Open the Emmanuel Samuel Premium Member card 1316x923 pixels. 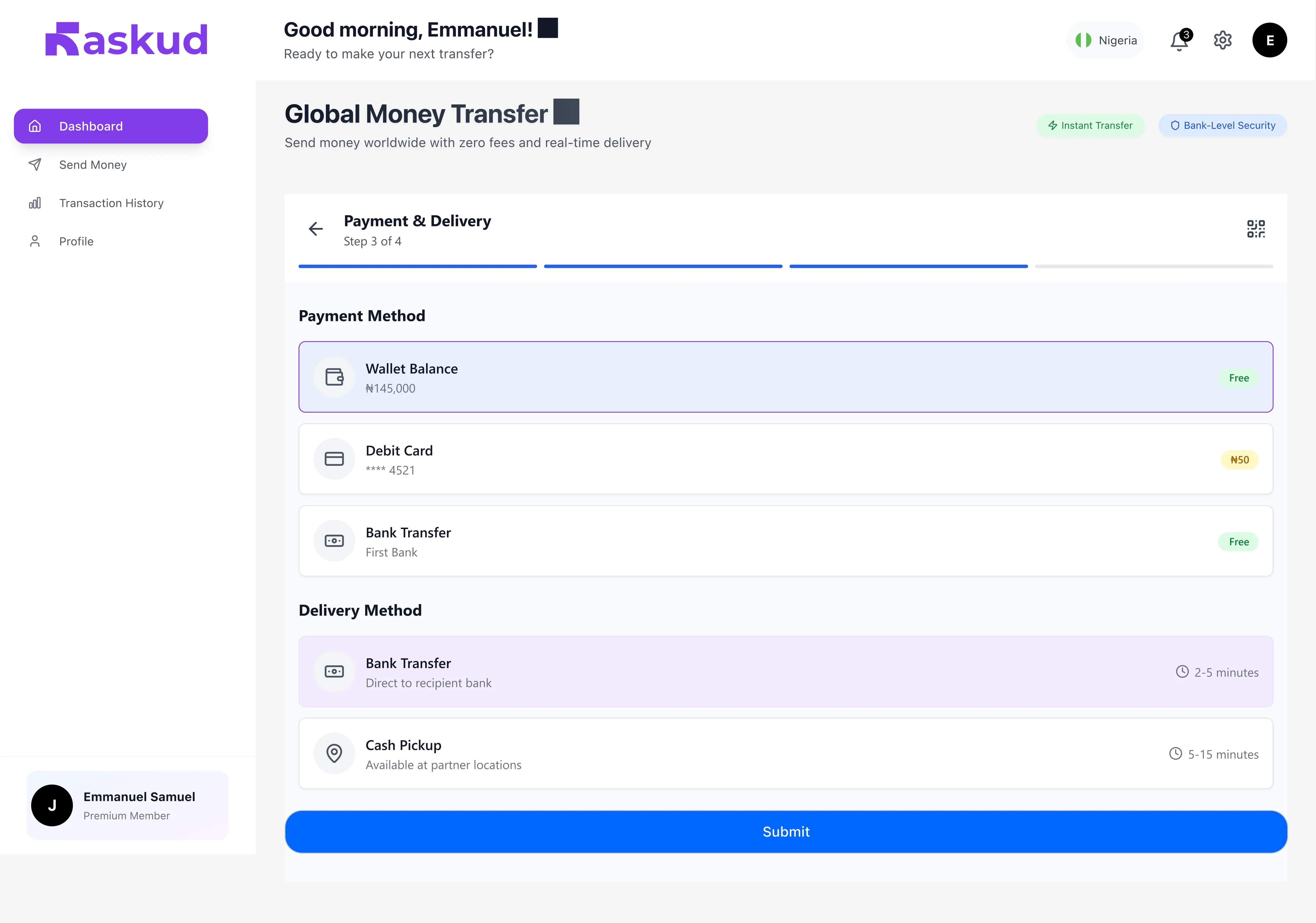(x=127, y=805)
